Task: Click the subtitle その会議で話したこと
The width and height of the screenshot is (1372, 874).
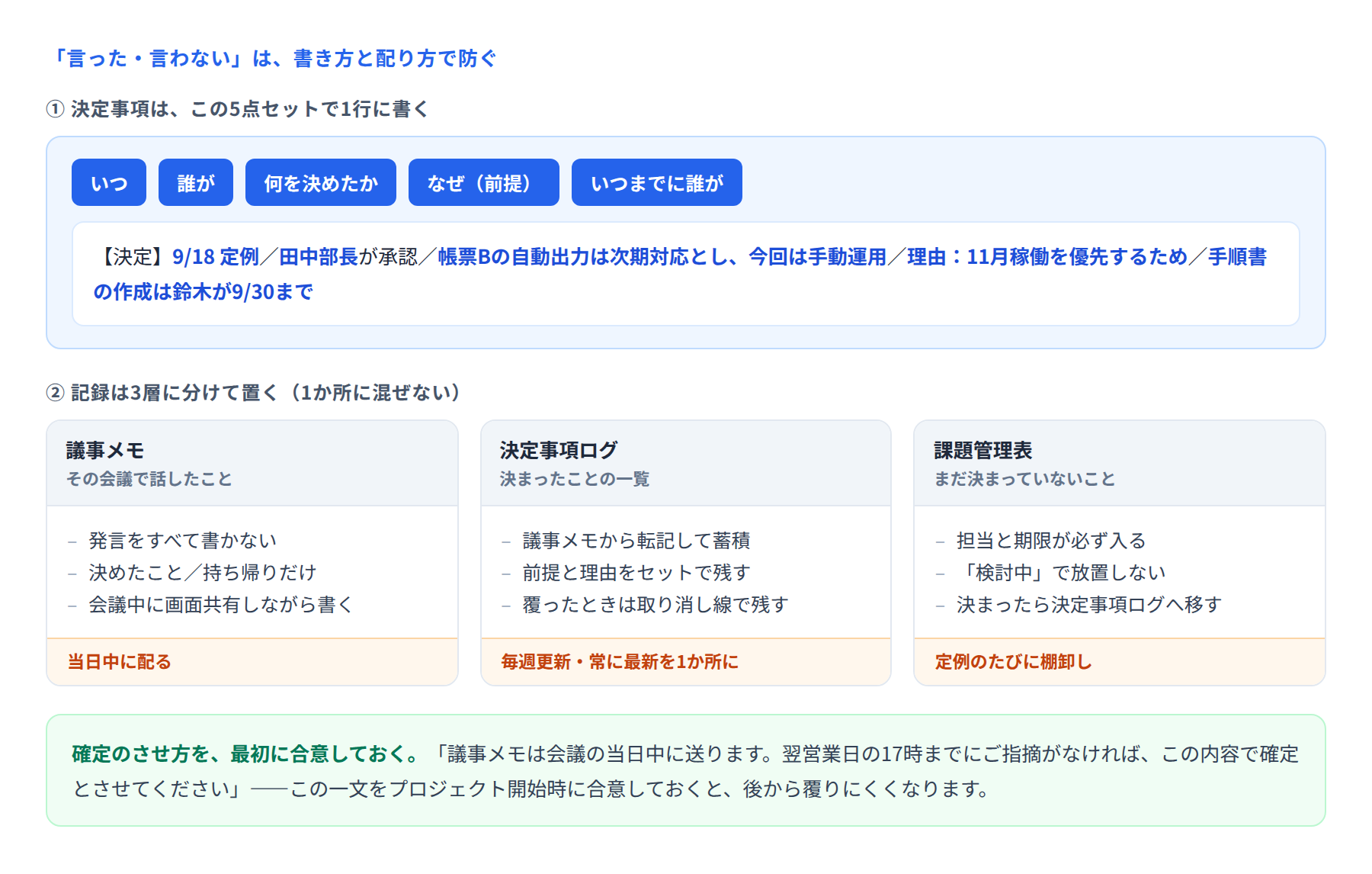Action: (149, 479)
